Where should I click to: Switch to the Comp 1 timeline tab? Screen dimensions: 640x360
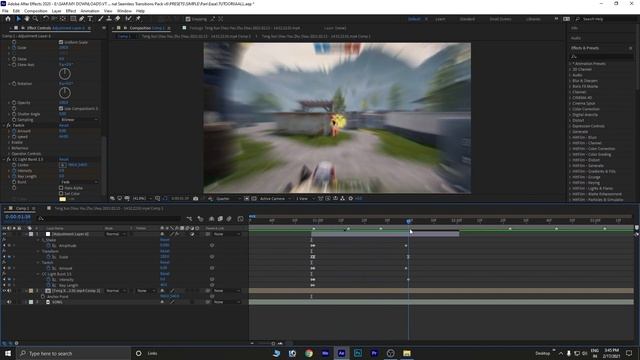click(x=22, y=209)
